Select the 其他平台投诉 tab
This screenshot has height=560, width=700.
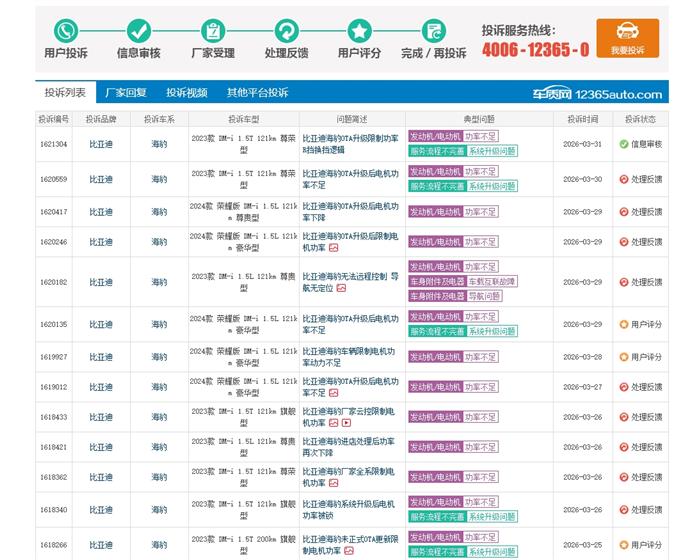[x=257, y=93]
